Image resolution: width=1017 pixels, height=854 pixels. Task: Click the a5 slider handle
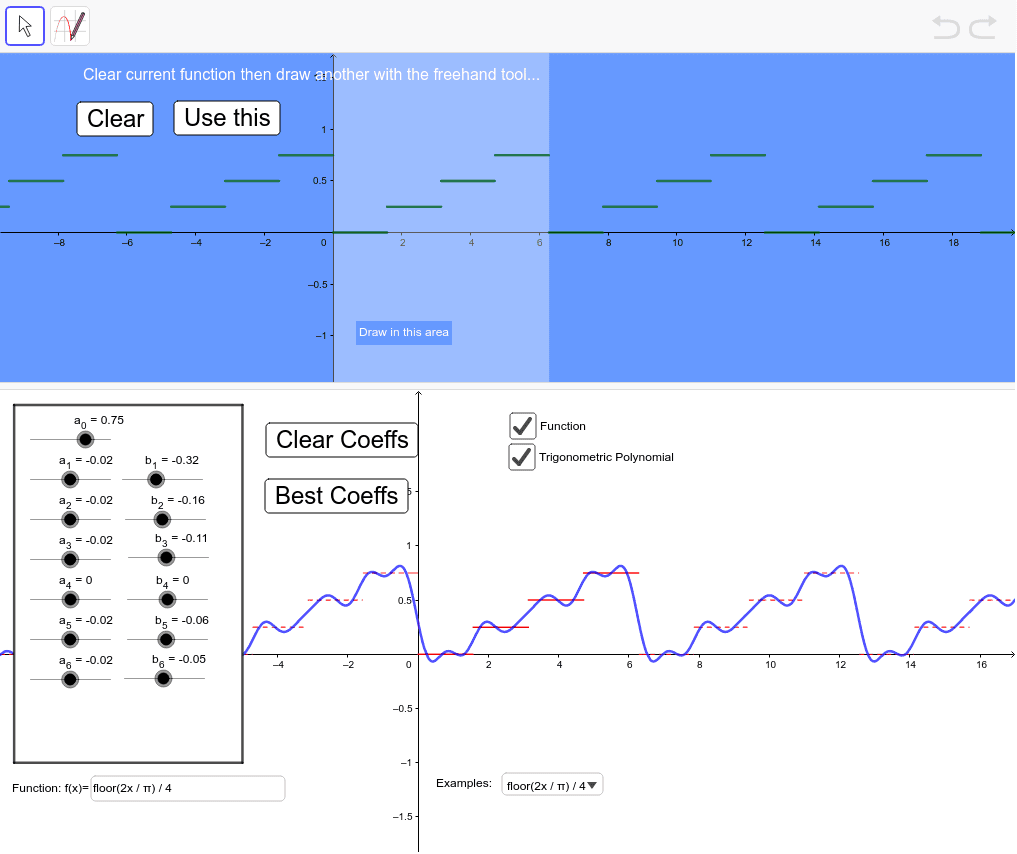(70, 639)
